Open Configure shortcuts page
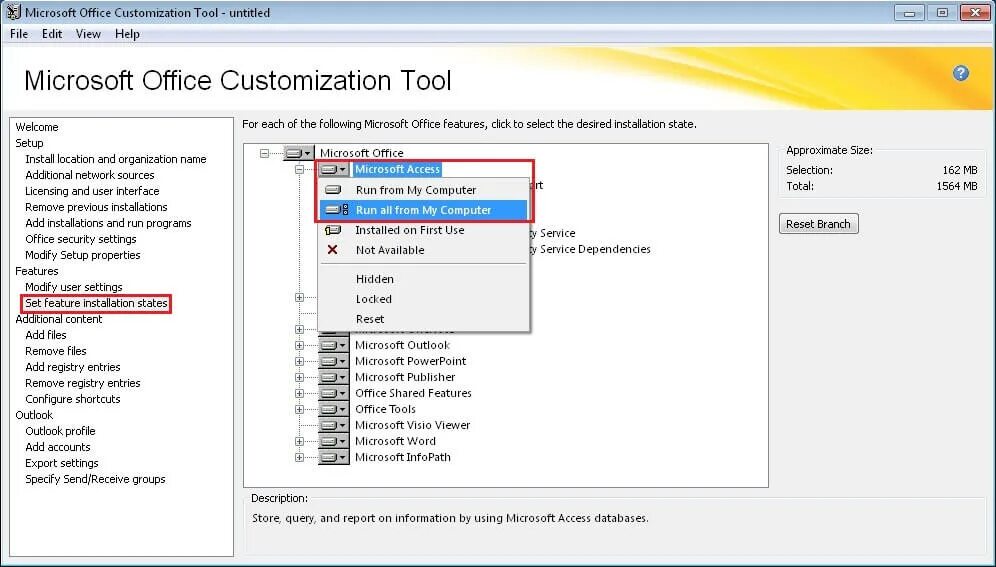This screenshot has height=567, width=996. pos(72,399)
